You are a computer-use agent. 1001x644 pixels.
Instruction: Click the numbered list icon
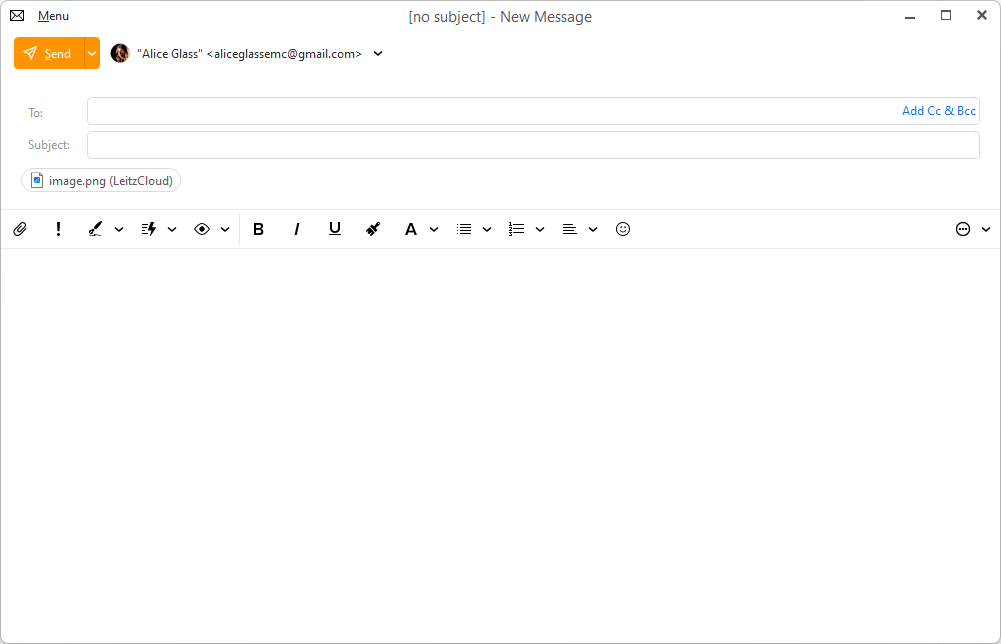(516, 229)
